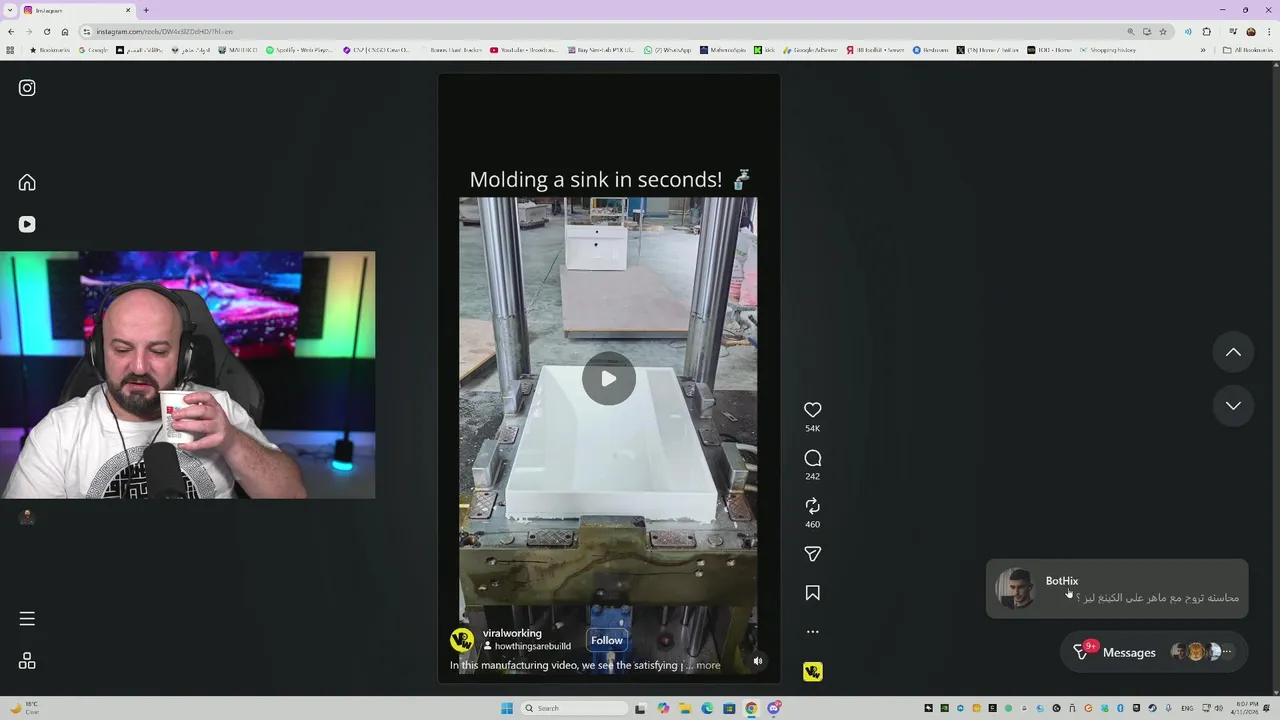
Task: Go back in browser history
Action: click(11, 32)
